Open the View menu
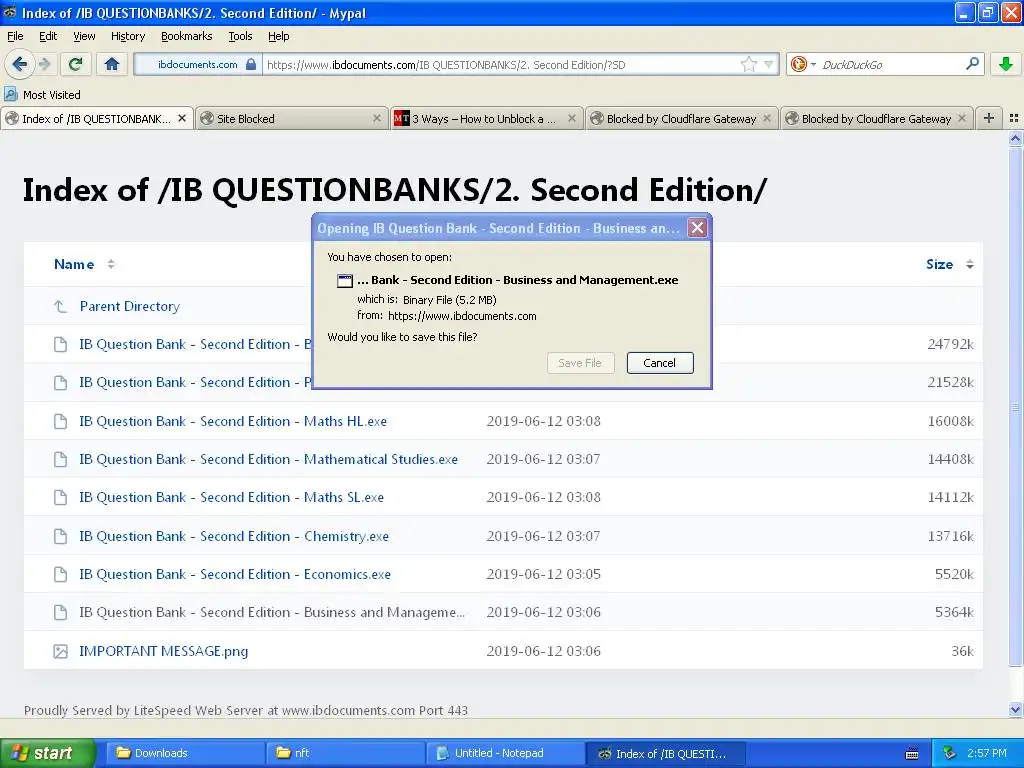The image size is (1024, 768). tap(84, 36)
